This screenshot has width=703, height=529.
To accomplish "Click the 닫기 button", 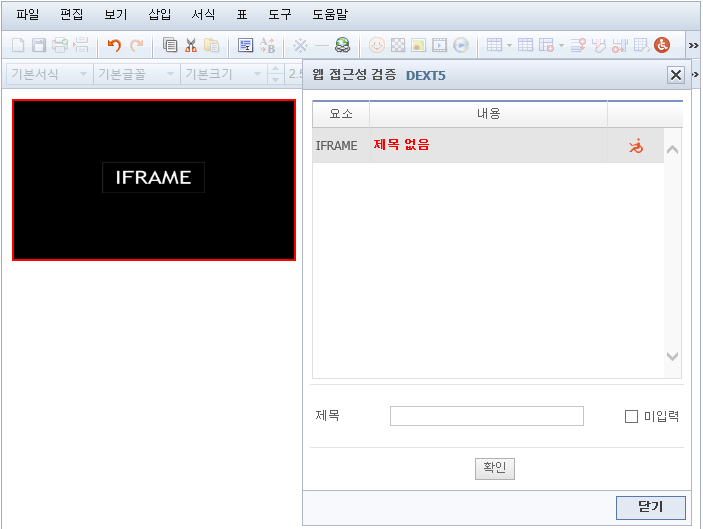I will tap(651, 507).
